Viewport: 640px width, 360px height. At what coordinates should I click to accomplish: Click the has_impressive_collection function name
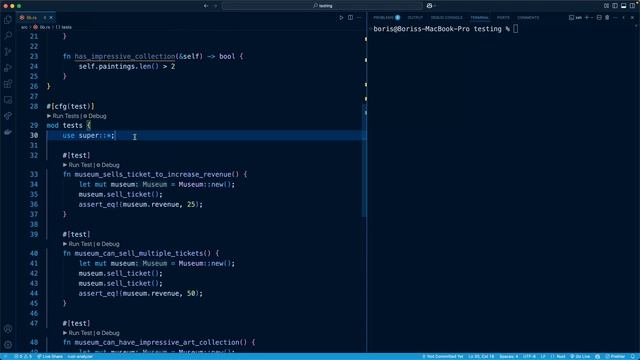124,56
